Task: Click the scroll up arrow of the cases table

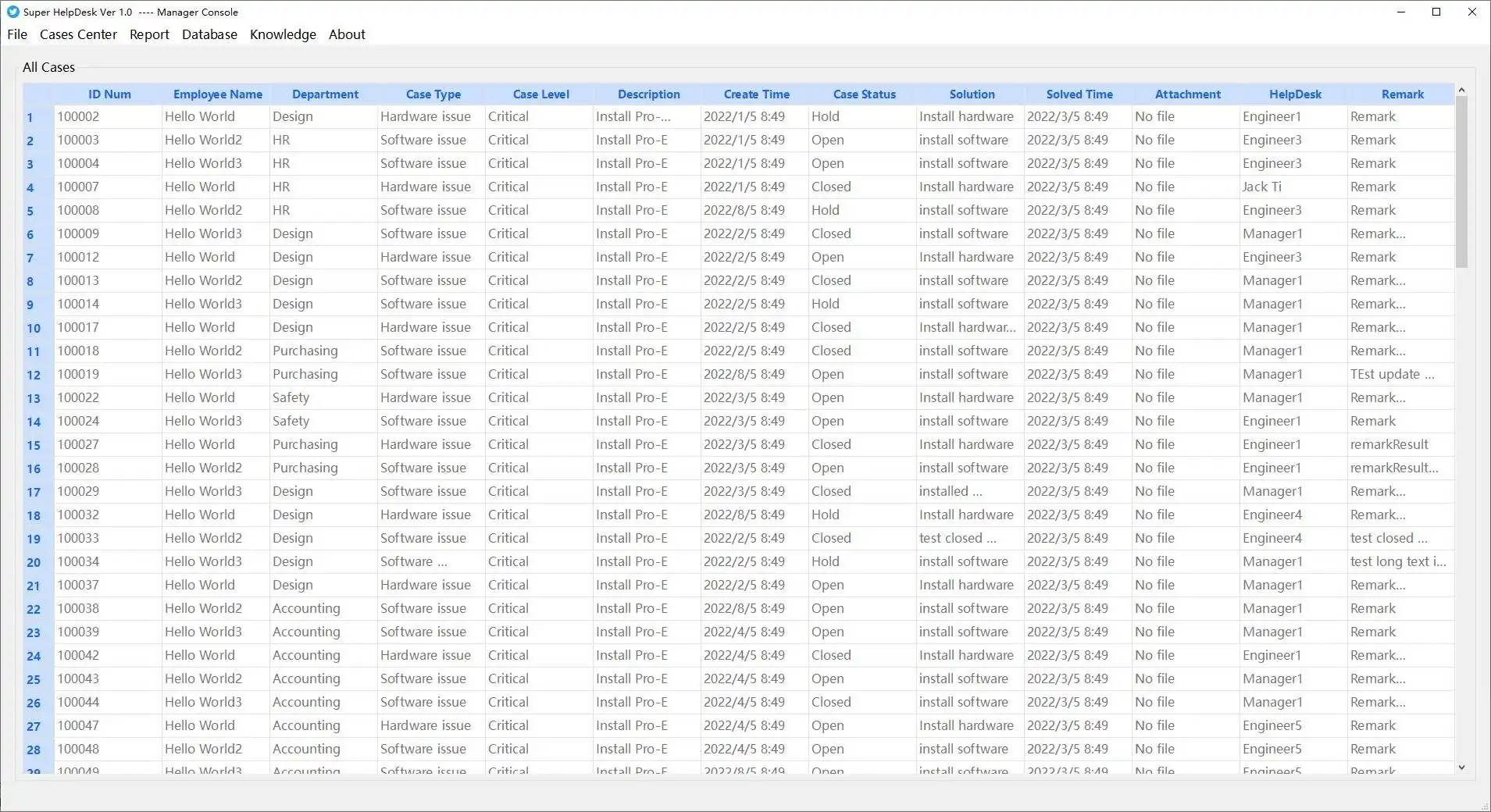Action: coord(1461,91)
